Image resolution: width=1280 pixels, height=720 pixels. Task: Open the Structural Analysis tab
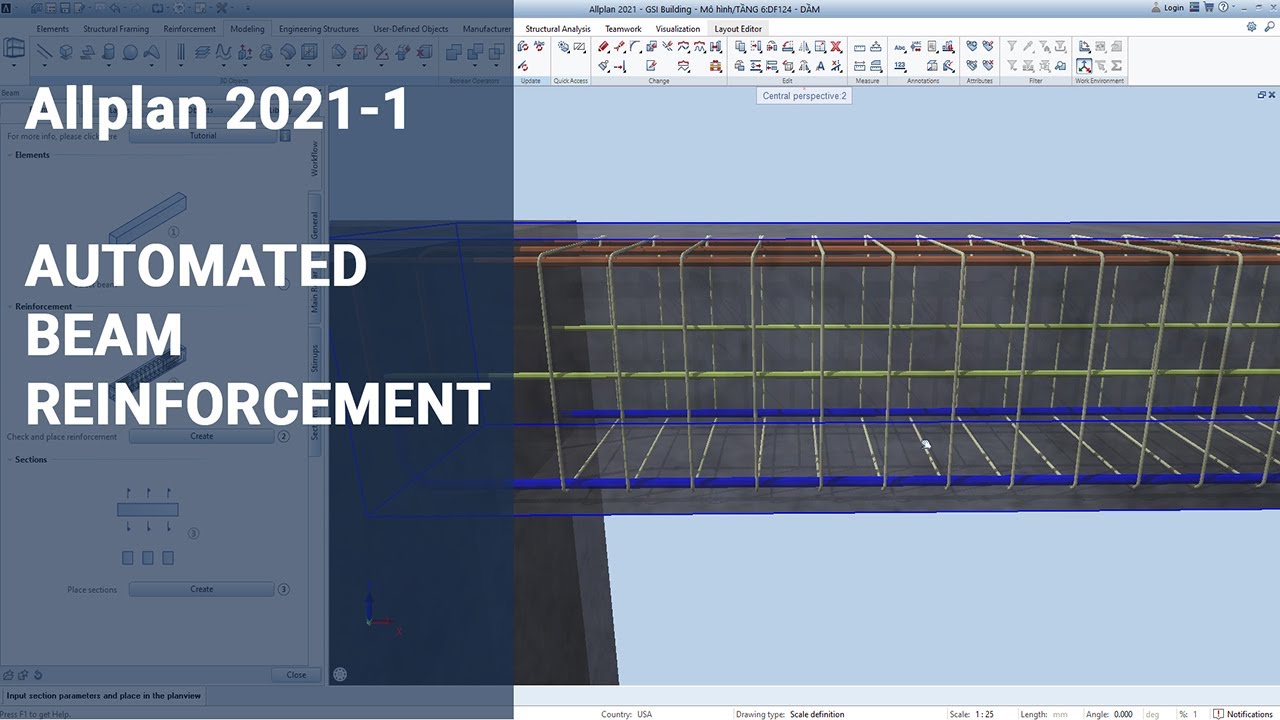[x=558, y=29]
